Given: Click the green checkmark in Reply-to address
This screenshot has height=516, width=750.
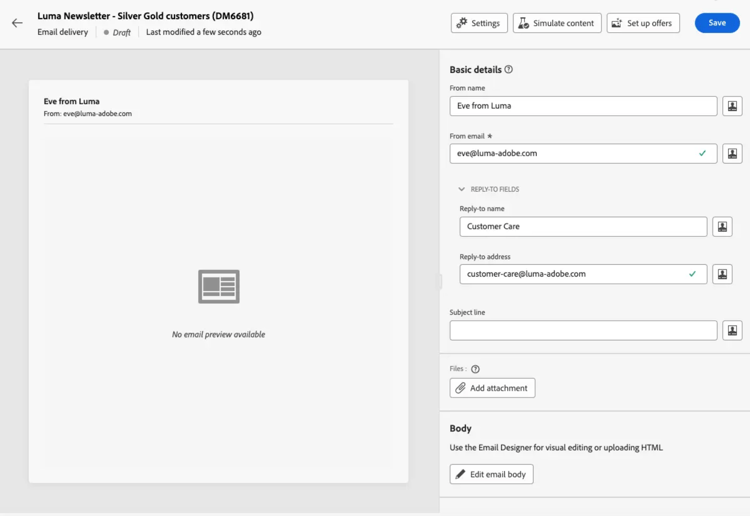Looking at the screenshot, I should (692, 274).
